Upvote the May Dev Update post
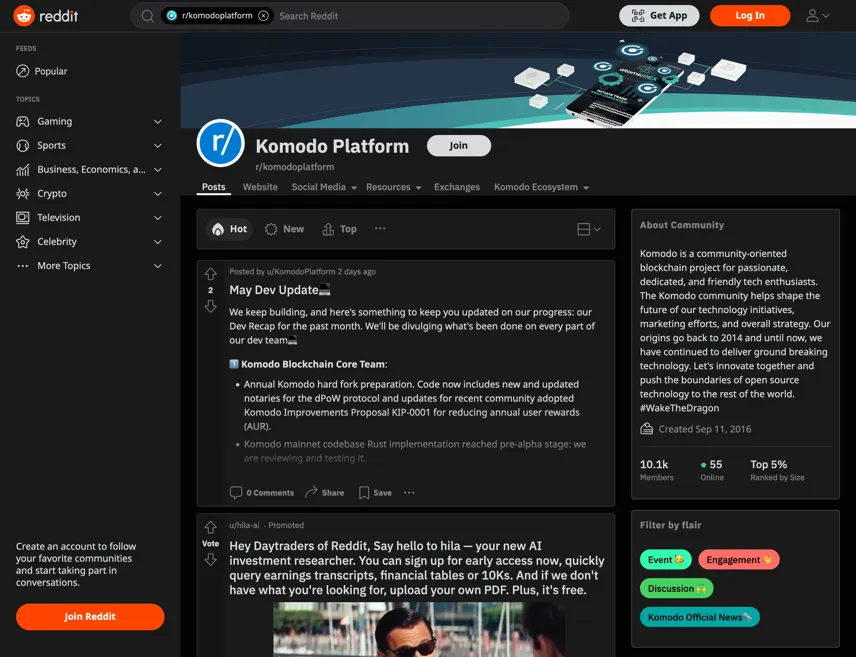856x657 pixels. pyautogui.click(x=211, y=274)
